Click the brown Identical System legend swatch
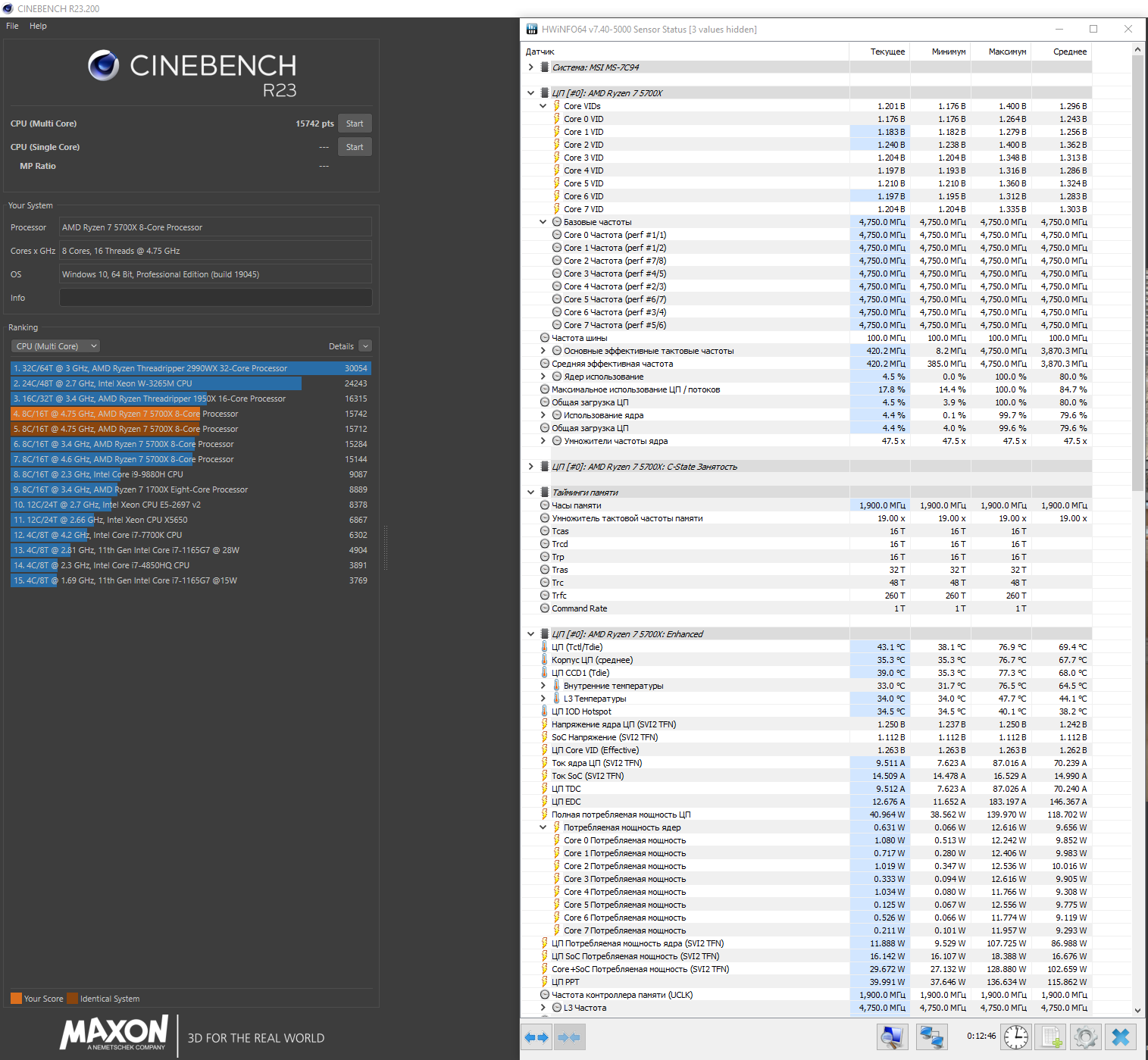The image size is (1148, 1060). coord(72,999)
